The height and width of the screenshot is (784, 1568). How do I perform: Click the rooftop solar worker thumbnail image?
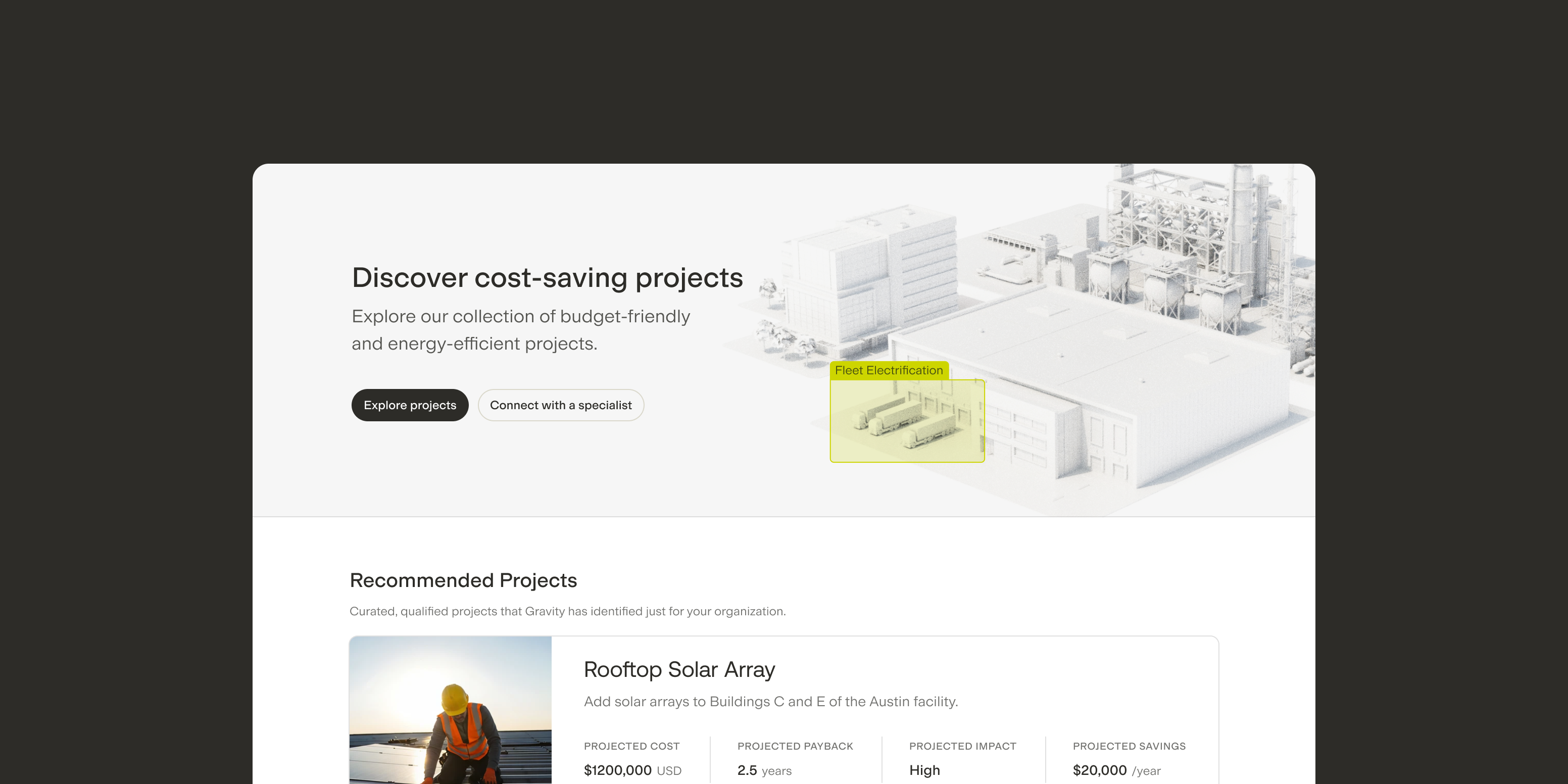point(451,709)
